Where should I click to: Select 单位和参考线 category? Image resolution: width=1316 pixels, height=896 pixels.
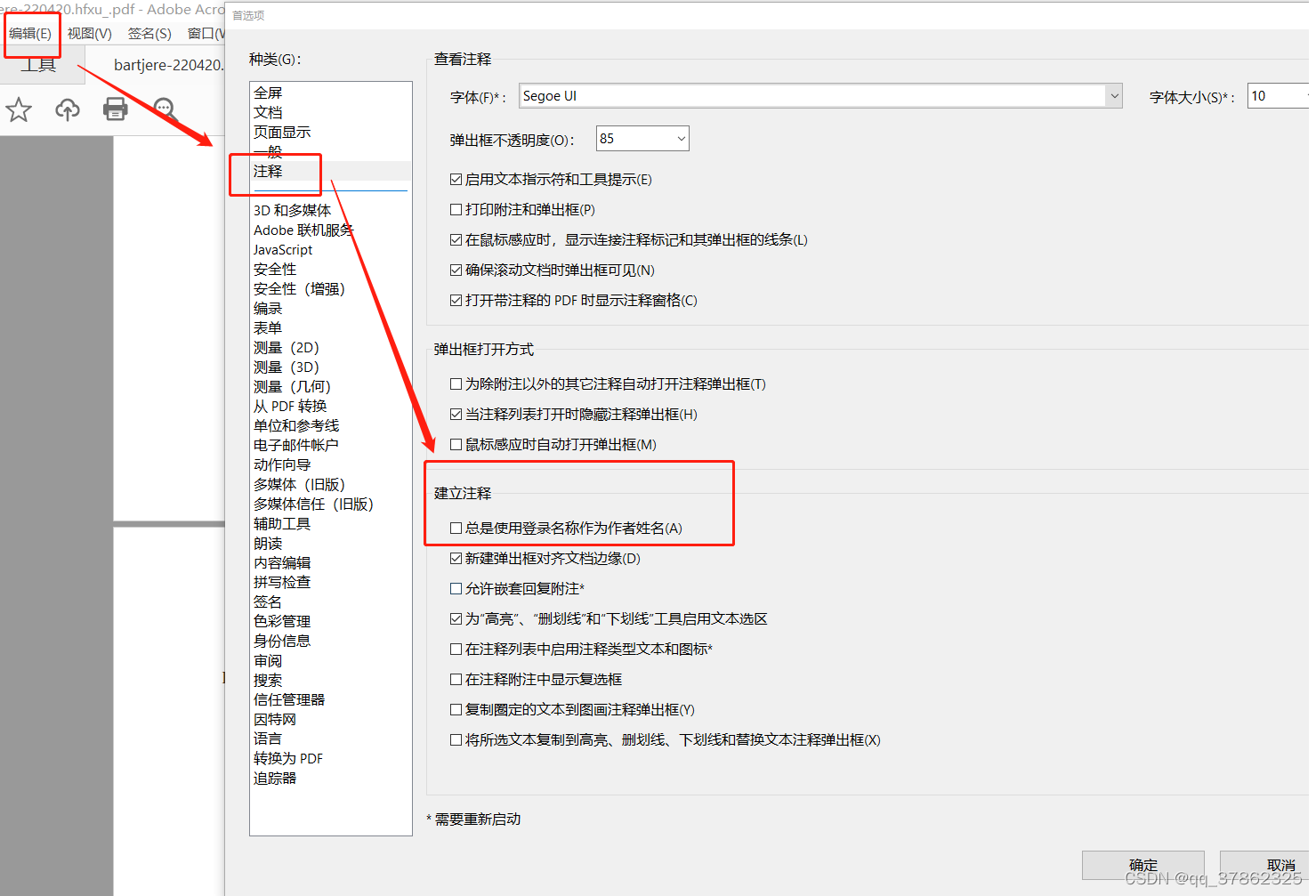click(x=296, y=425)
